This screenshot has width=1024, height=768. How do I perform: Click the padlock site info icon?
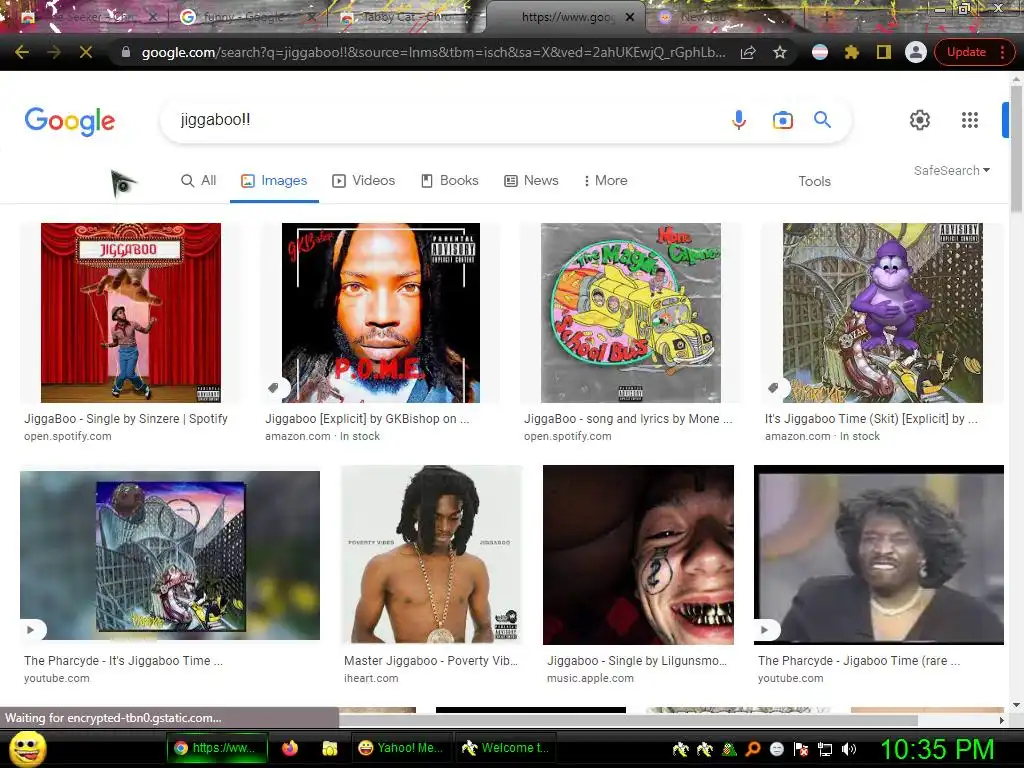click(x=126, y=52)
